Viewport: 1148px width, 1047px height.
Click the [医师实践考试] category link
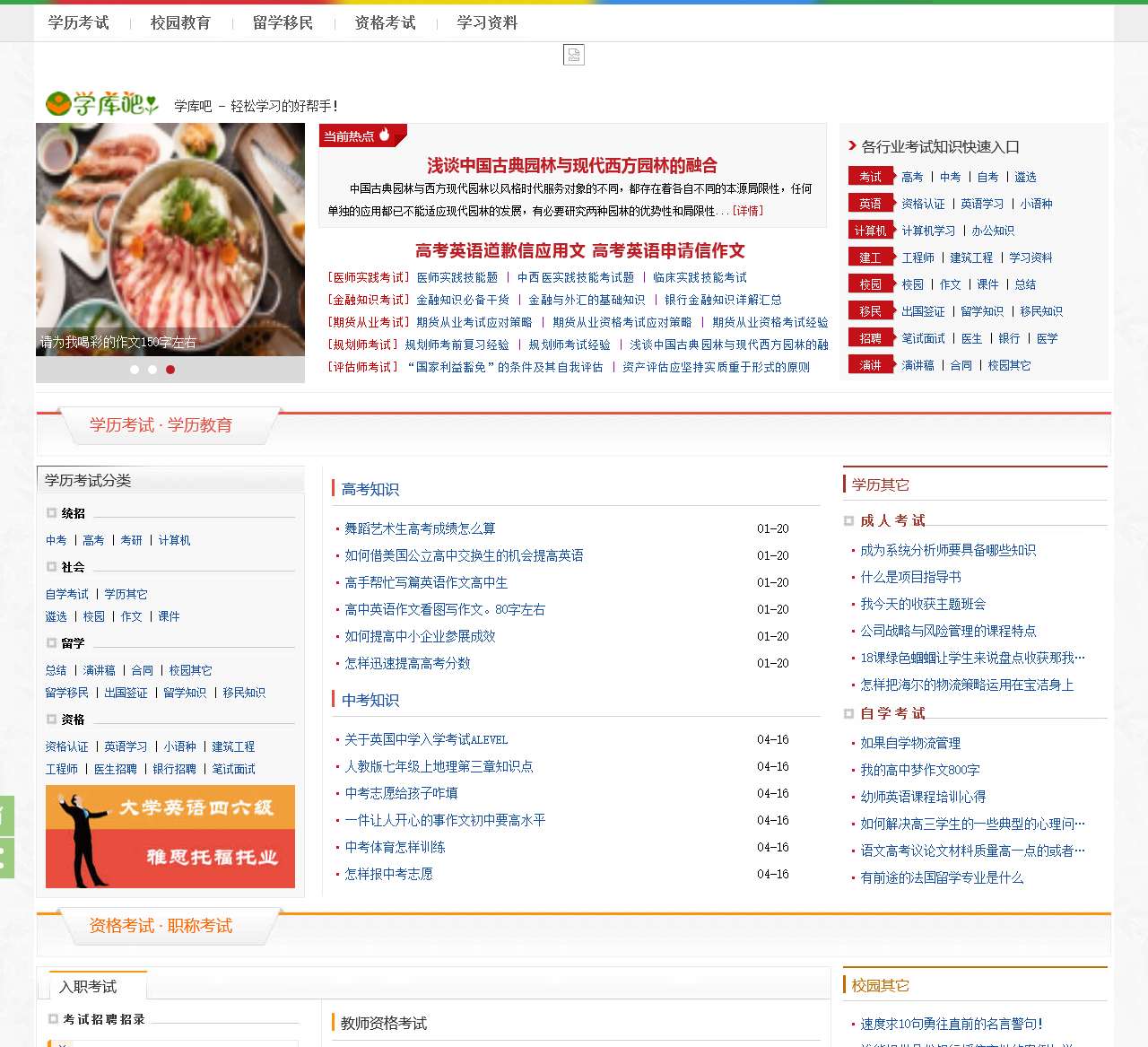(368, 277)
